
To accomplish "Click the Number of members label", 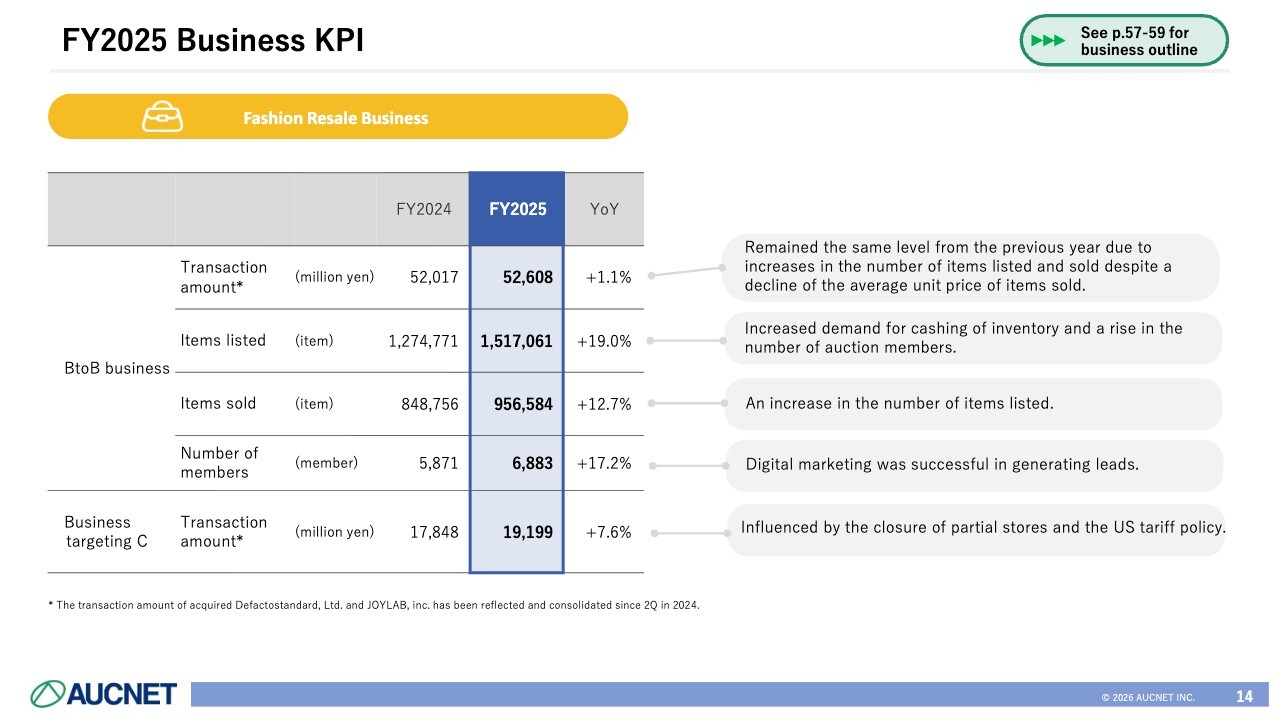I will pyautogui.click(x=219, y=462).
